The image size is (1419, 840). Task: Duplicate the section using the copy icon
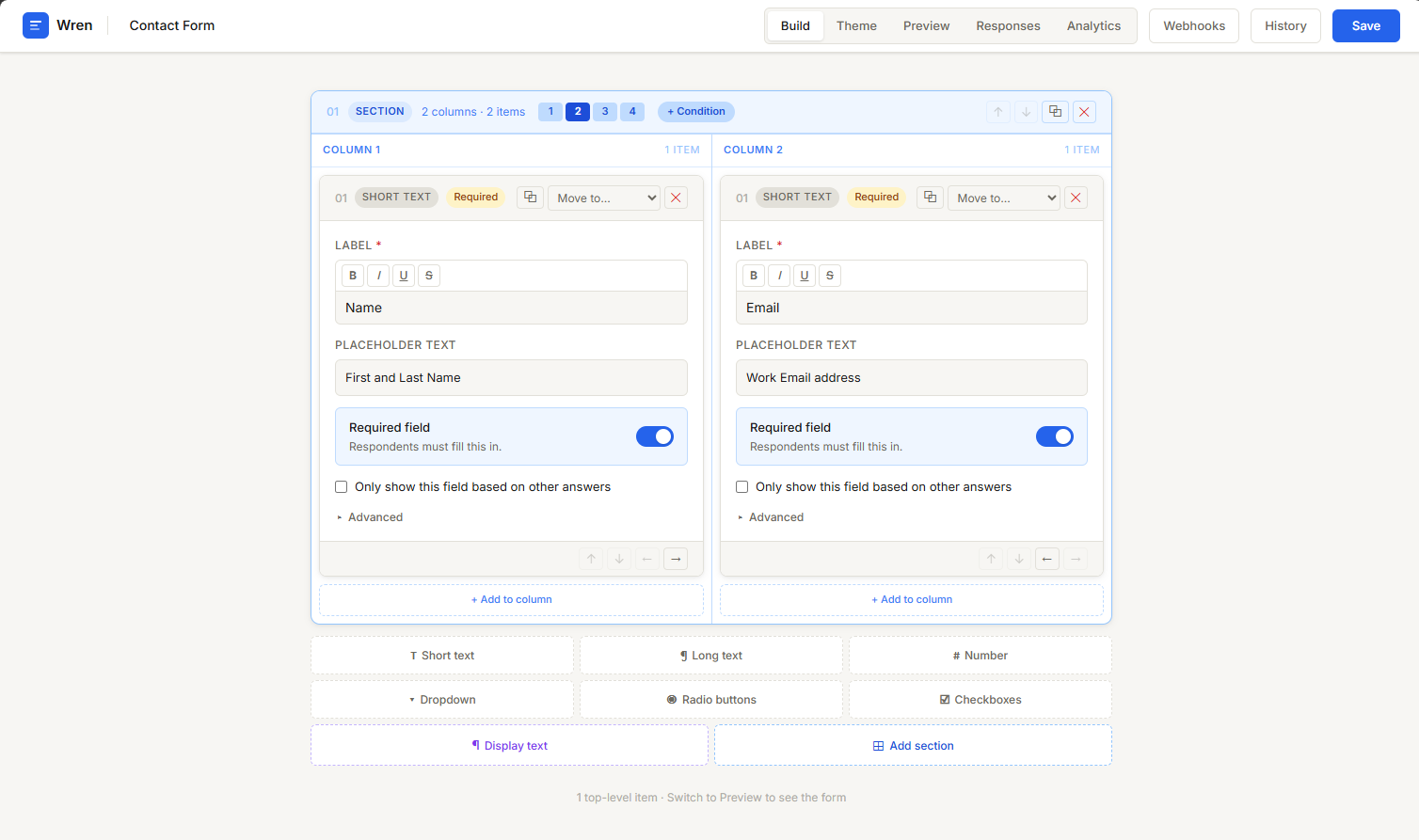1055,112
